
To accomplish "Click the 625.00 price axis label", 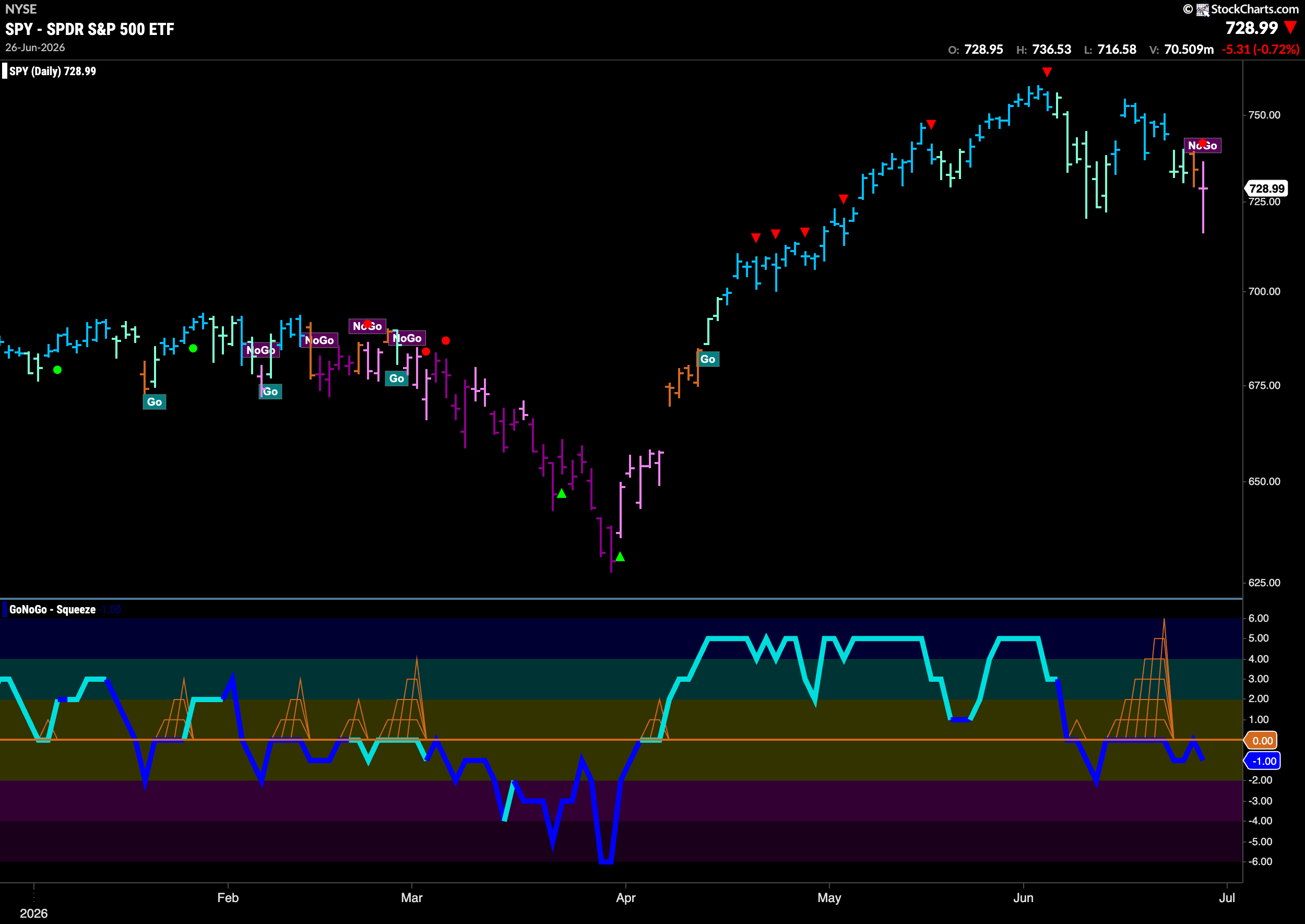I will [1264, 583].
